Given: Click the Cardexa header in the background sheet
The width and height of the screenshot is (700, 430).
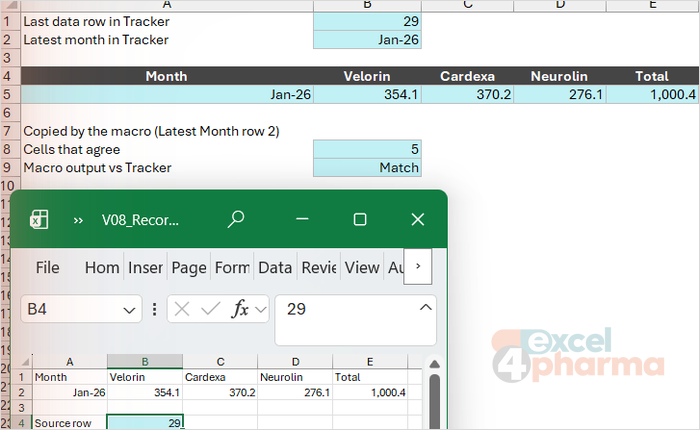Looking at the screenshot, I should [x=467, y=76].
